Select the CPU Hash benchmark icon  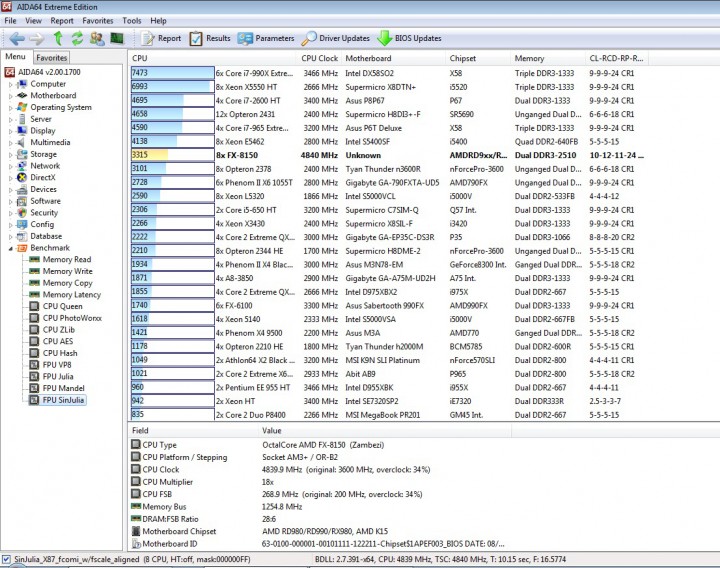[x=34, y=353]
